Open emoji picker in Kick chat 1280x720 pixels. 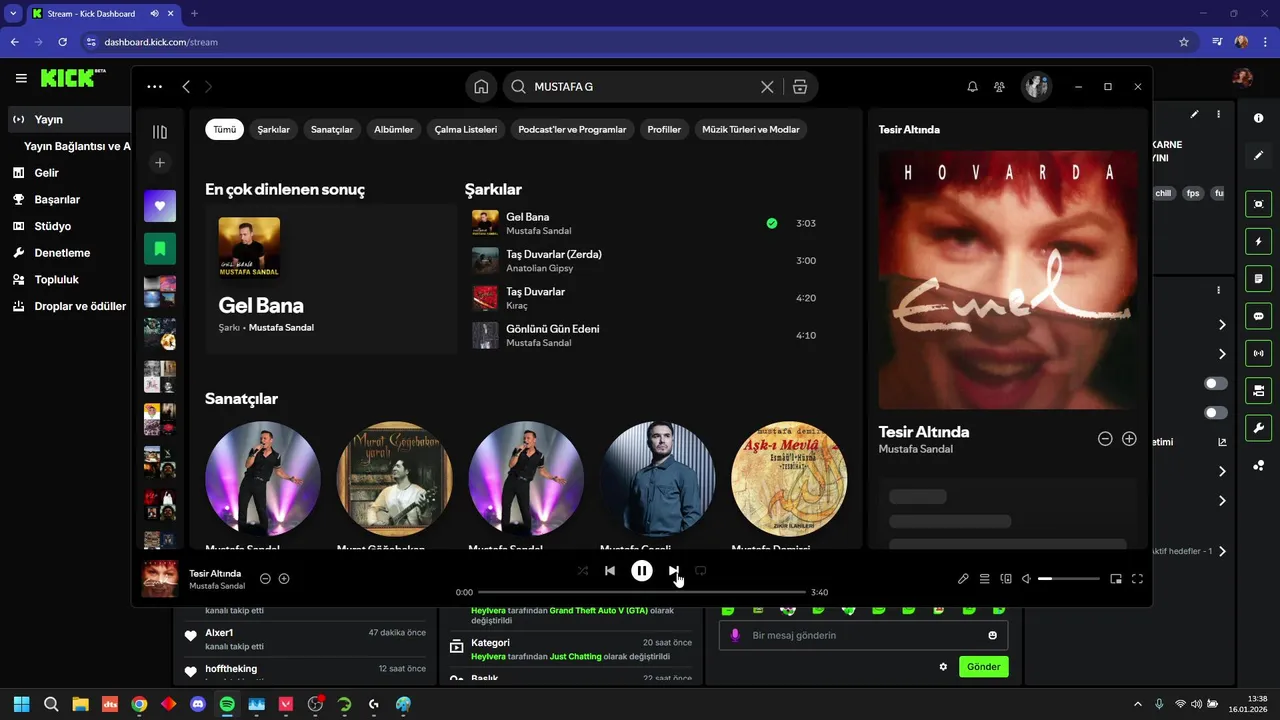(993, 635)
